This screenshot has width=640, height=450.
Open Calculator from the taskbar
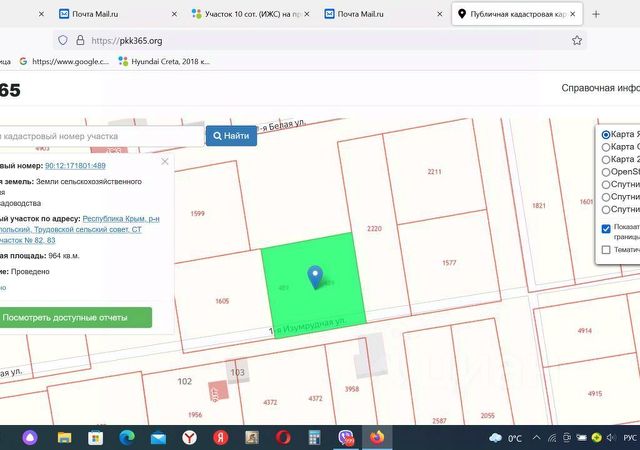coord(314,438)
